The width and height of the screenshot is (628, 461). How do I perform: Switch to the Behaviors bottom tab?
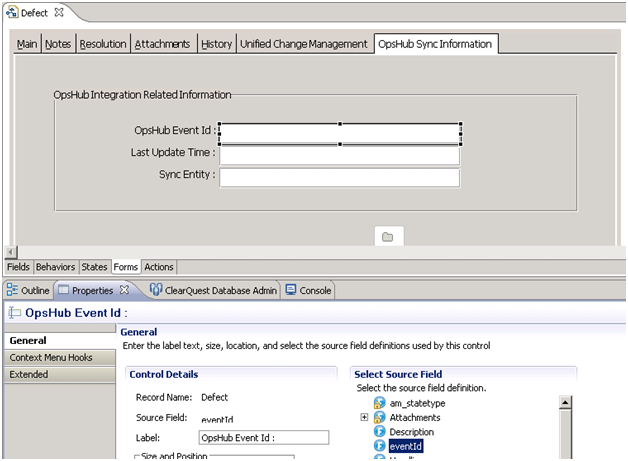(x=56, y=267)
